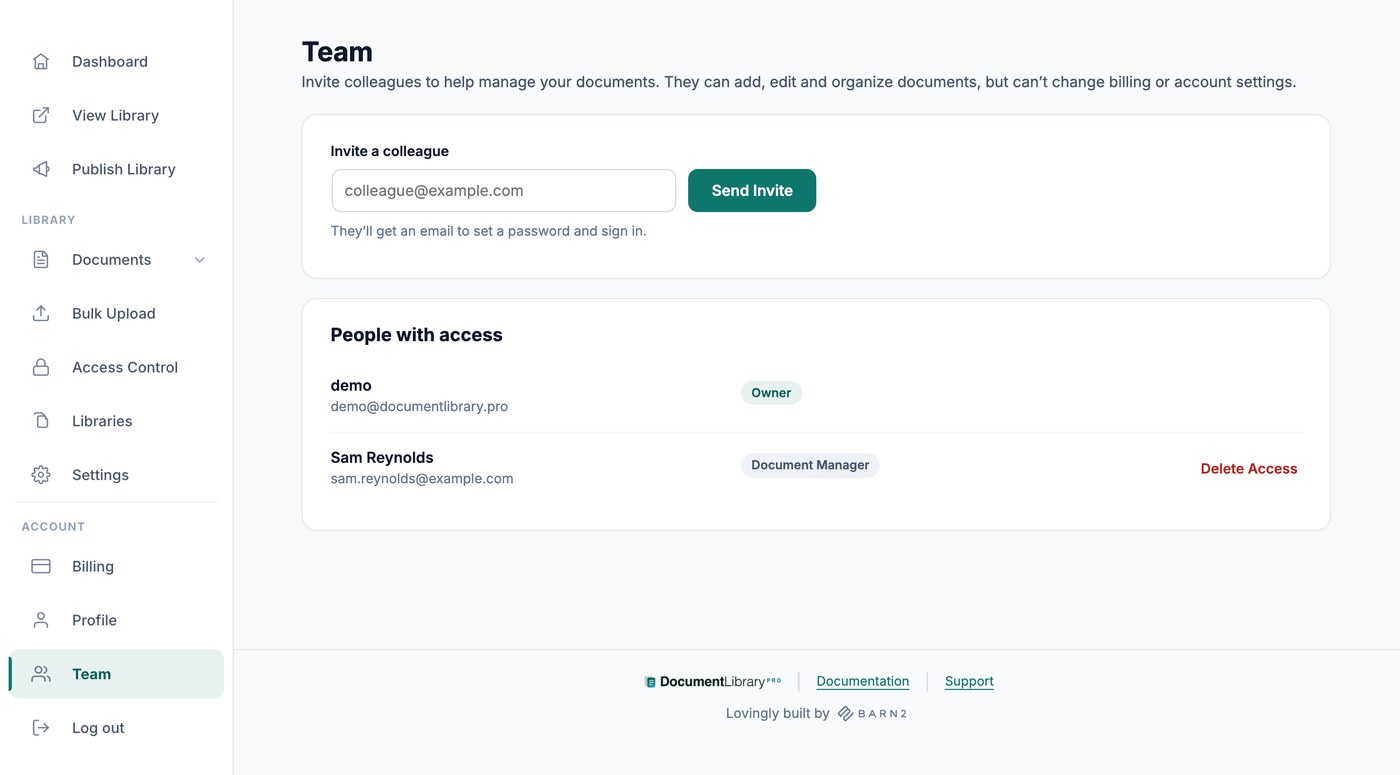Viewport: 1400px width, 775px height.
Task: Expand the Documents submenu chevron
Action: (200, 260)
